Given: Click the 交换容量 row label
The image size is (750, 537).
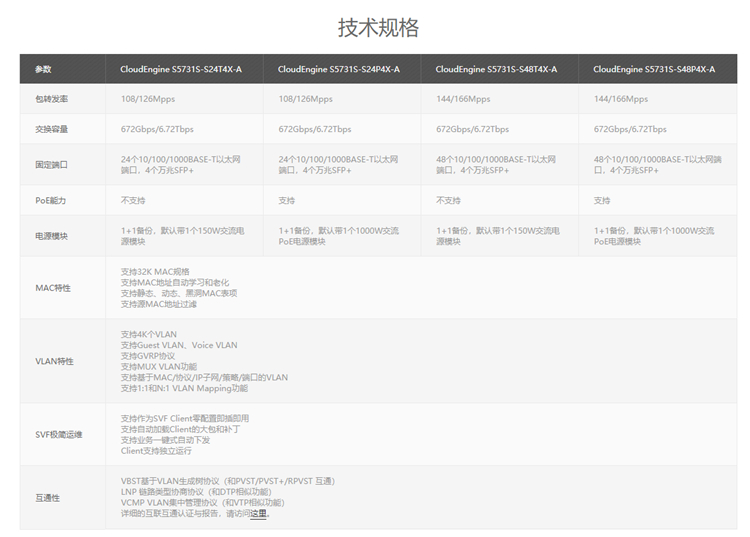Looking at the screenshot, I should [51, 129].
